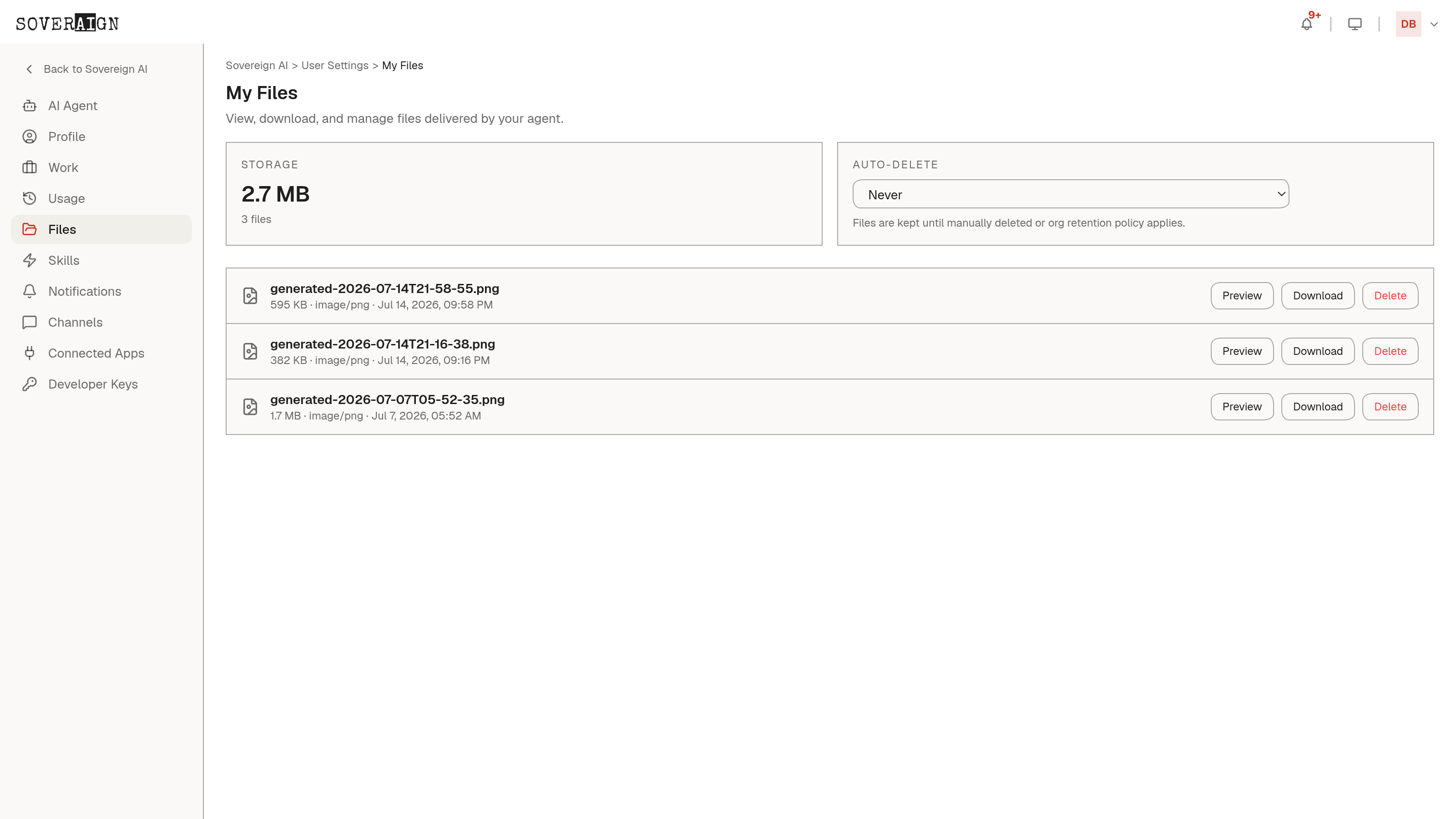Image resolution: width=1456 pixels, height=819 pixels.
Task: Preview generated-2026-07-14T21-16-38.png
Action: (1242, 351)
